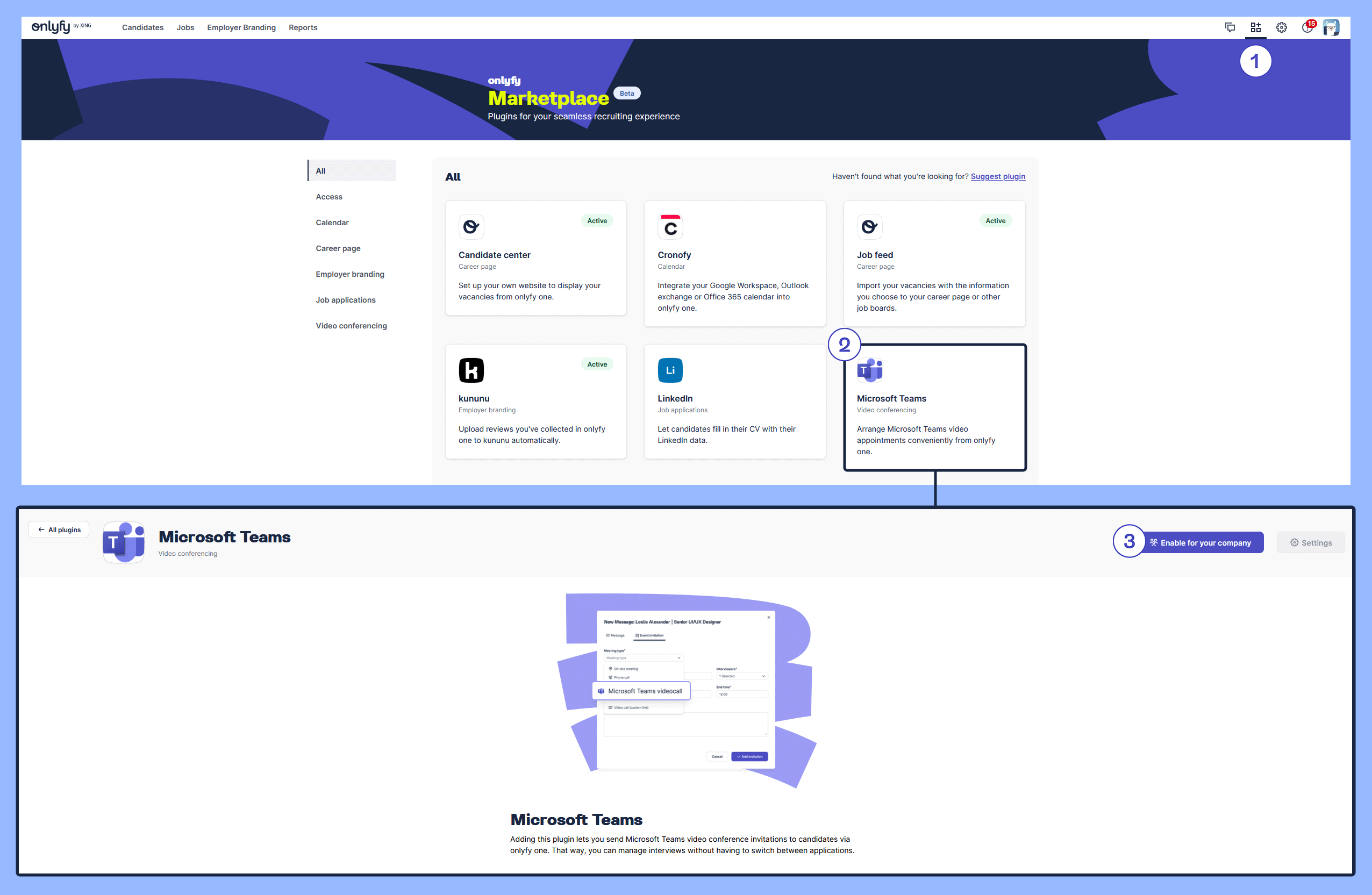Click the Beta badge next to Marketplace
Image resolution: width=1372 pixels, height=895 pixels.
click(x=627, y=93)
